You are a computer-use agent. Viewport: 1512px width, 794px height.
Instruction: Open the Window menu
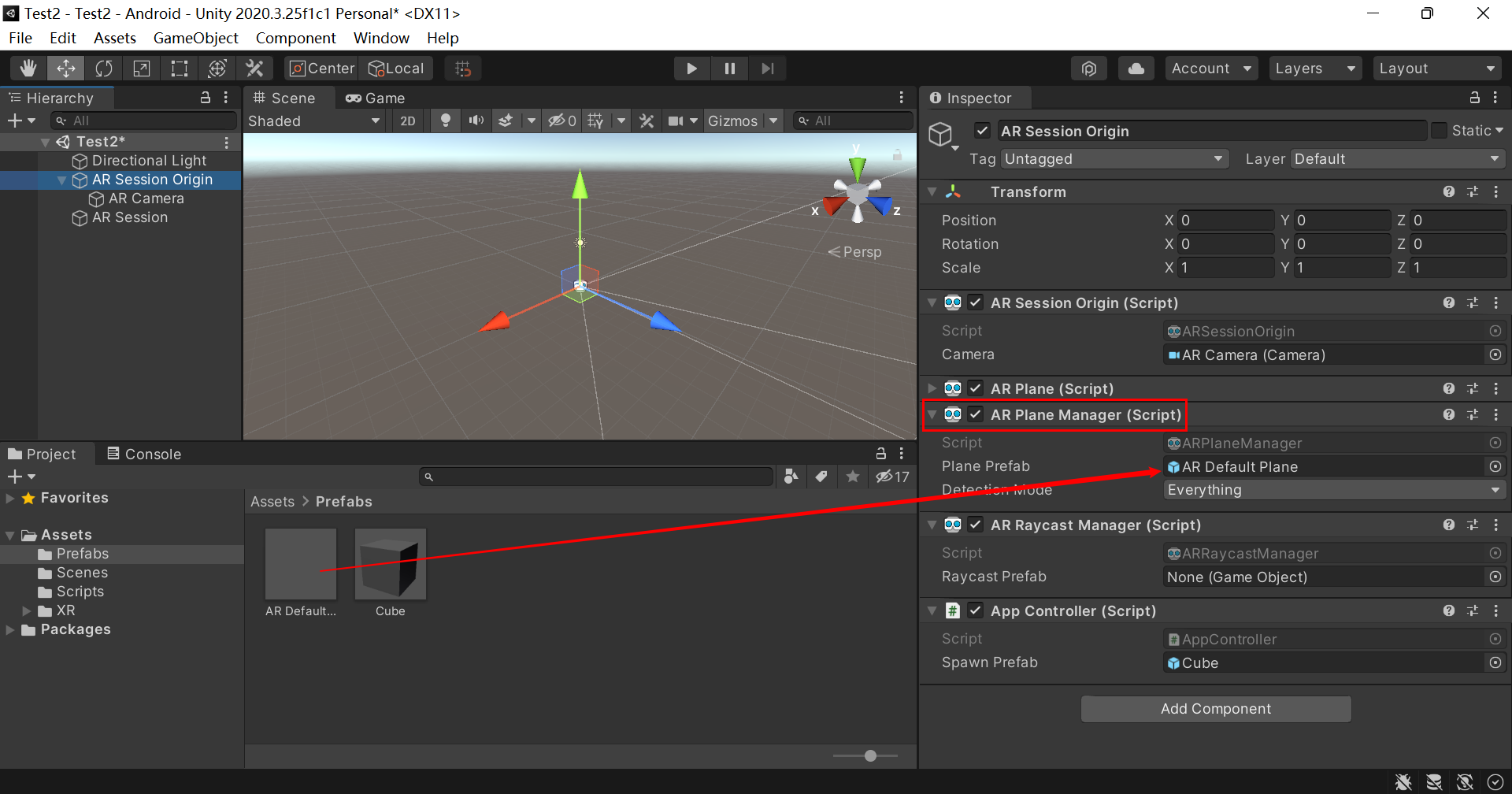click(x=381, y=38)
